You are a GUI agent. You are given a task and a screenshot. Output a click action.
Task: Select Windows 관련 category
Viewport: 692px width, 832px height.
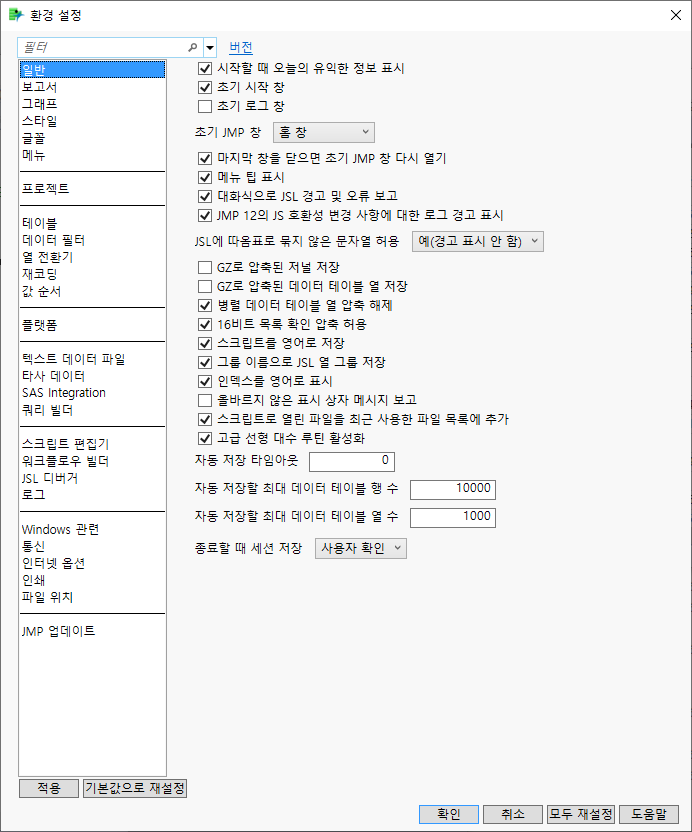click(92, 529)
